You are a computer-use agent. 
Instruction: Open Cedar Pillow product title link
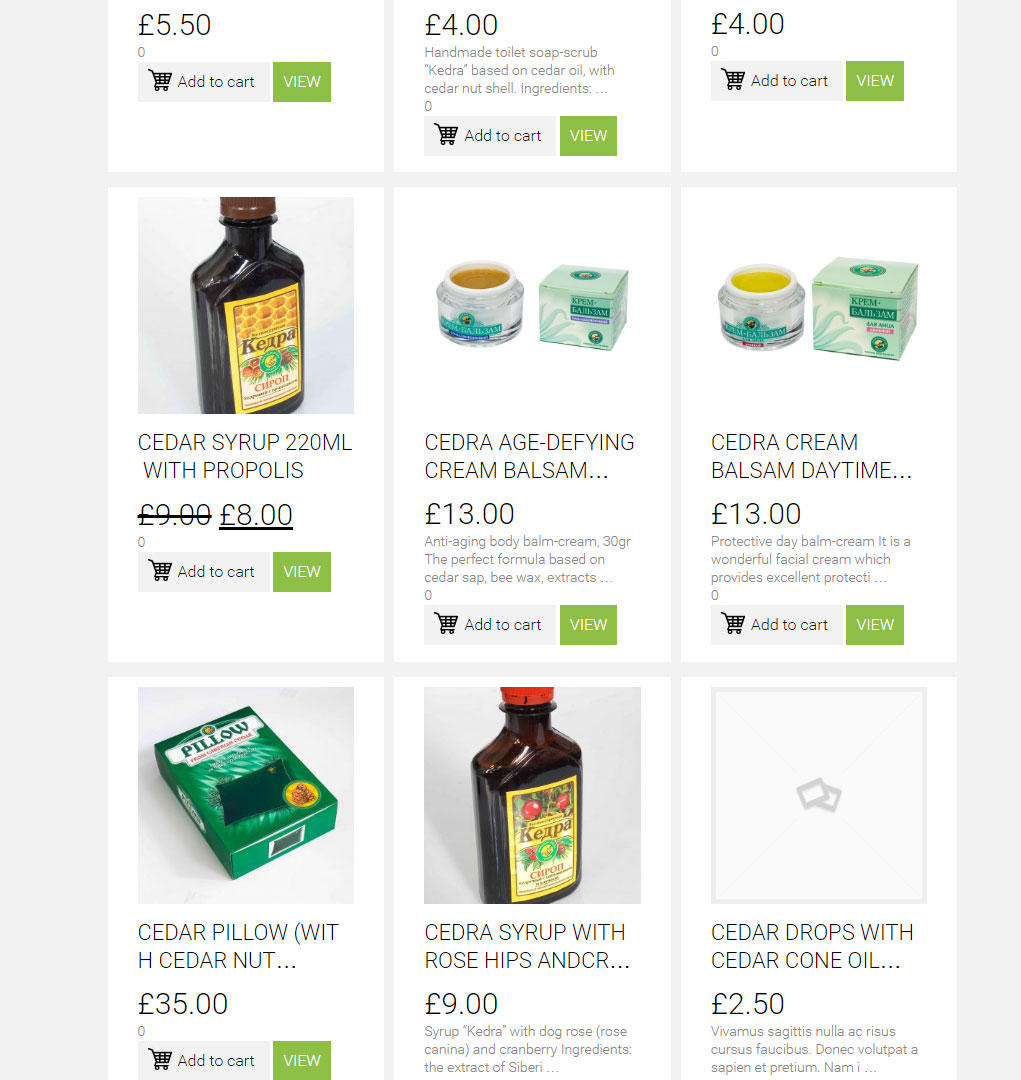click(238, 946)
